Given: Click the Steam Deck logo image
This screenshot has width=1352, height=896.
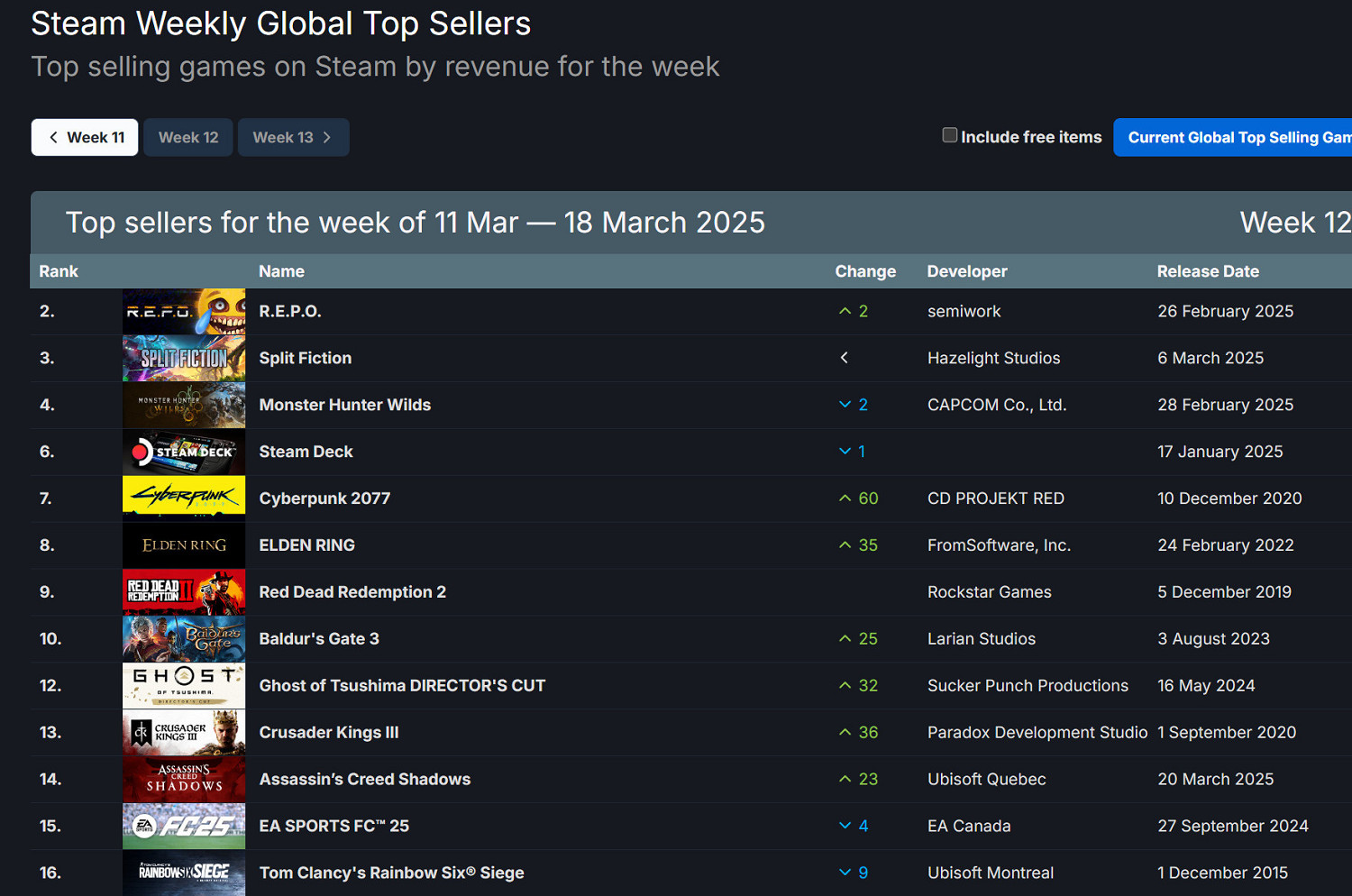Looking at the screenshot, I should (183, 453).
